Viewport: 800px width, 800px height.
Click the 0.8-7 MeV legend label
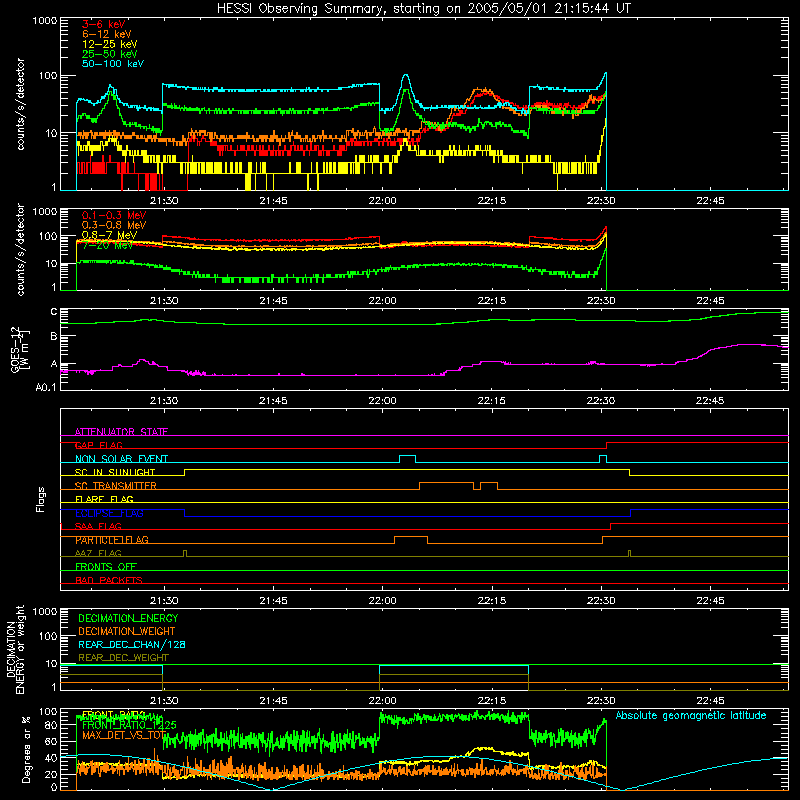[109, 235]
